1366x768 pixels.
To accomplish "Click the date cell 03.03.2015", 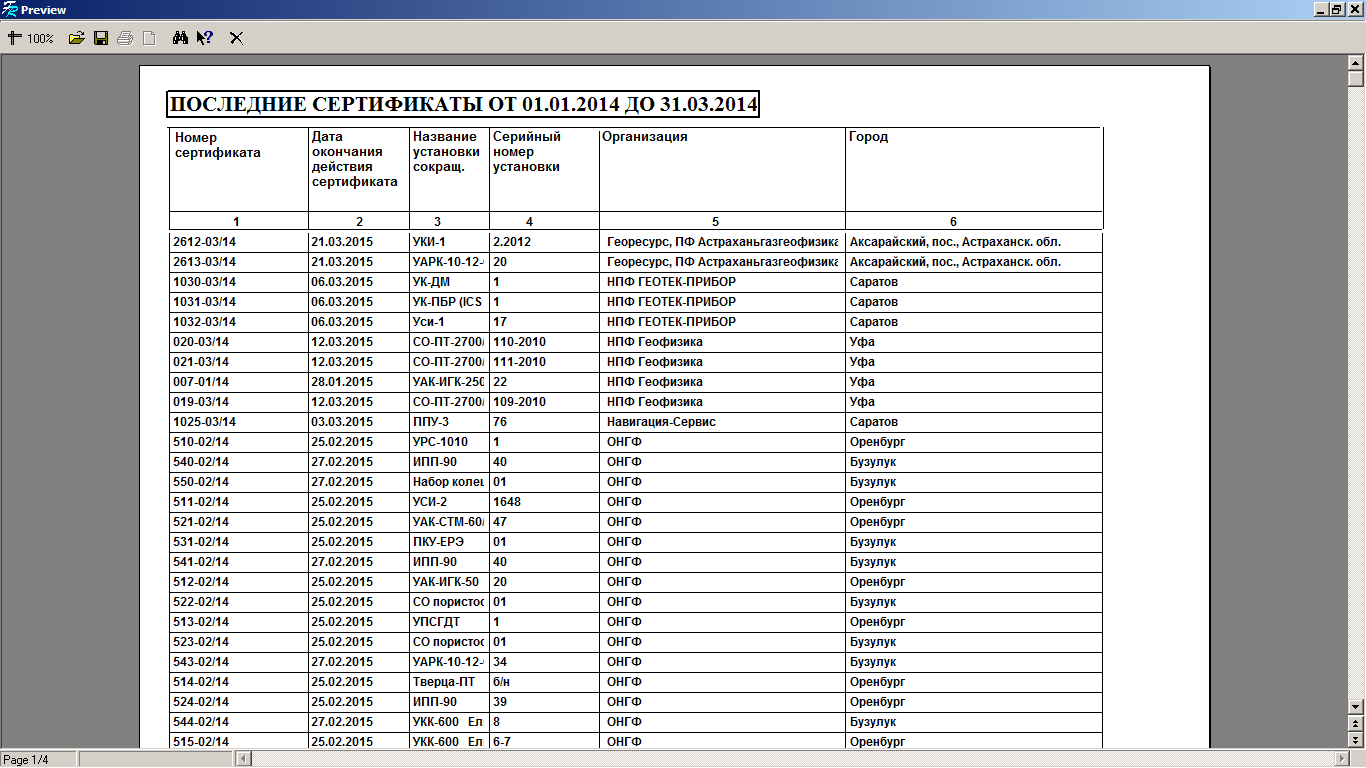I will (x=342, y=422).
